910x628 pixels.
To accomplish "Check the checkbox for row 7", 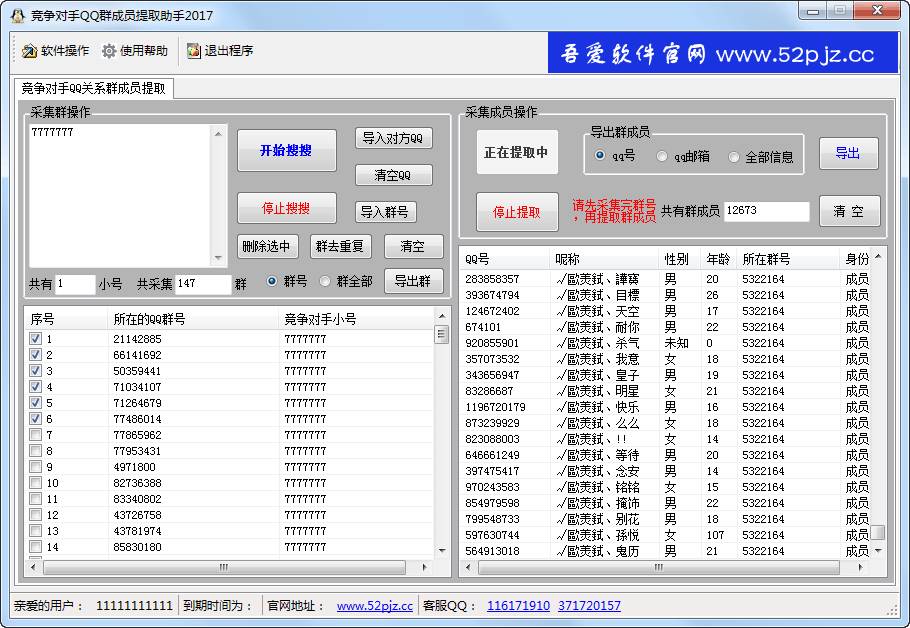I will (x=35, y=435).
